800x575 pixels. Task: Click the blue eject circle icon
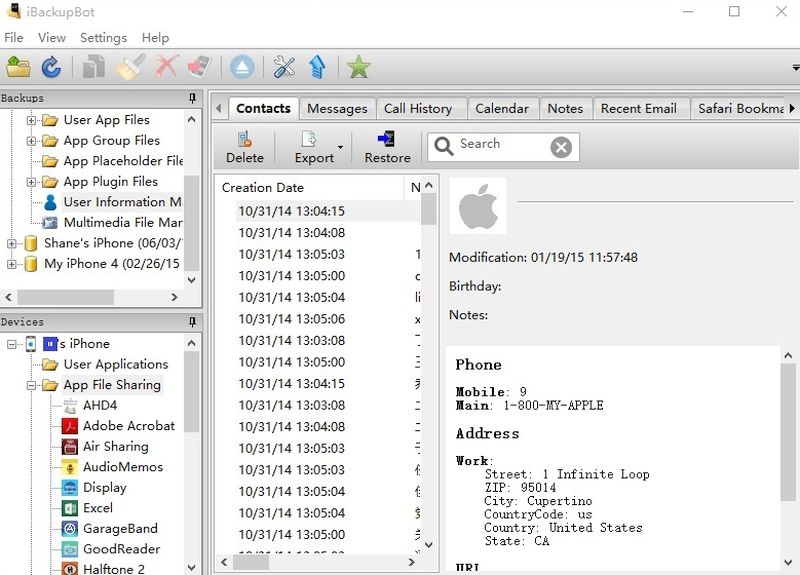(242, 67)
